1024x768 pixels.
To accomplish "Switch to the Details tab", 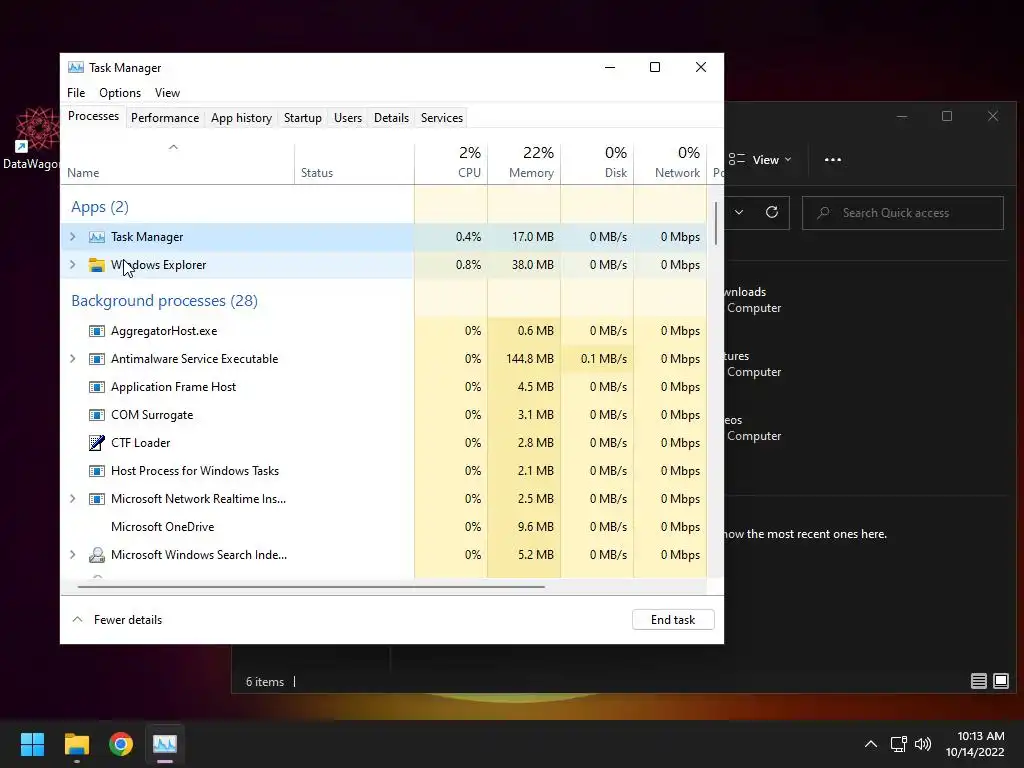I will 391,118.
